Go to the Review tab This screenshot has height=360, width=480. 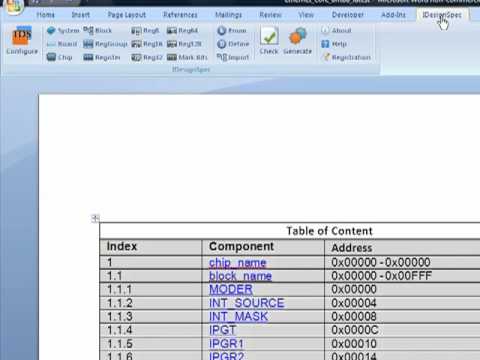(270, 15)
